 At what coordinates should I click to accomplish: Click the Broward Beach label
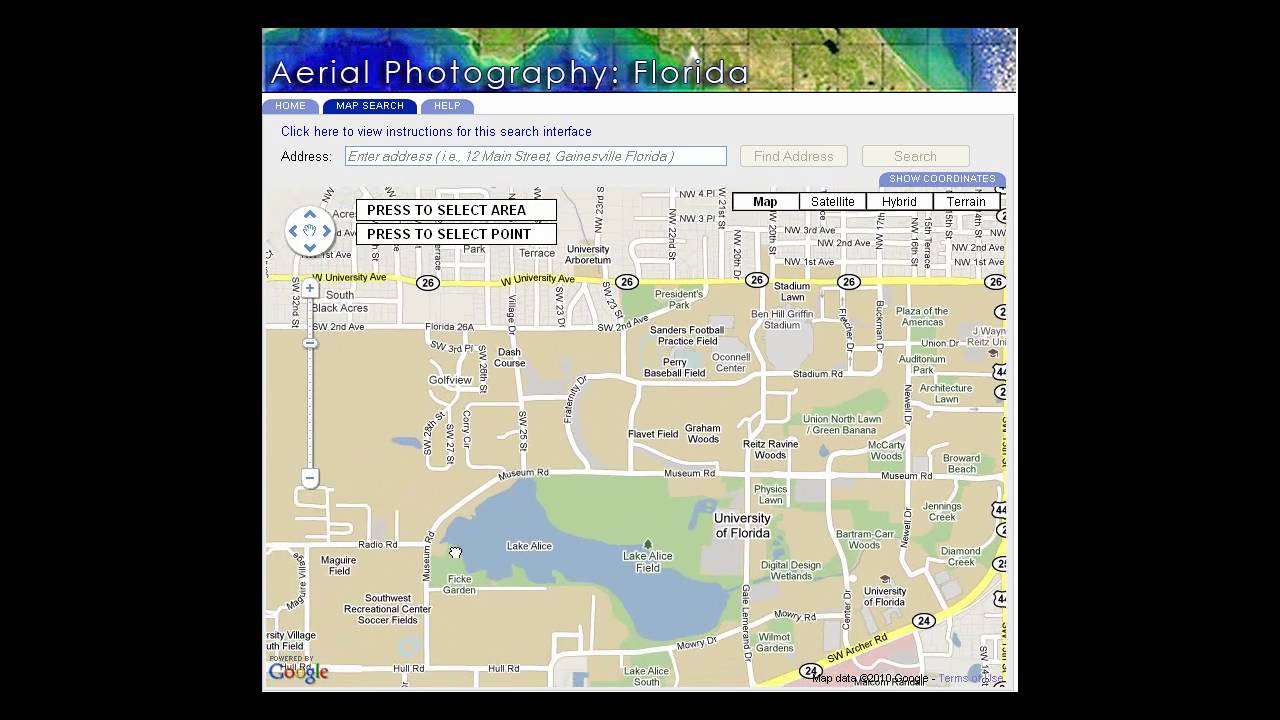[962, 464]
